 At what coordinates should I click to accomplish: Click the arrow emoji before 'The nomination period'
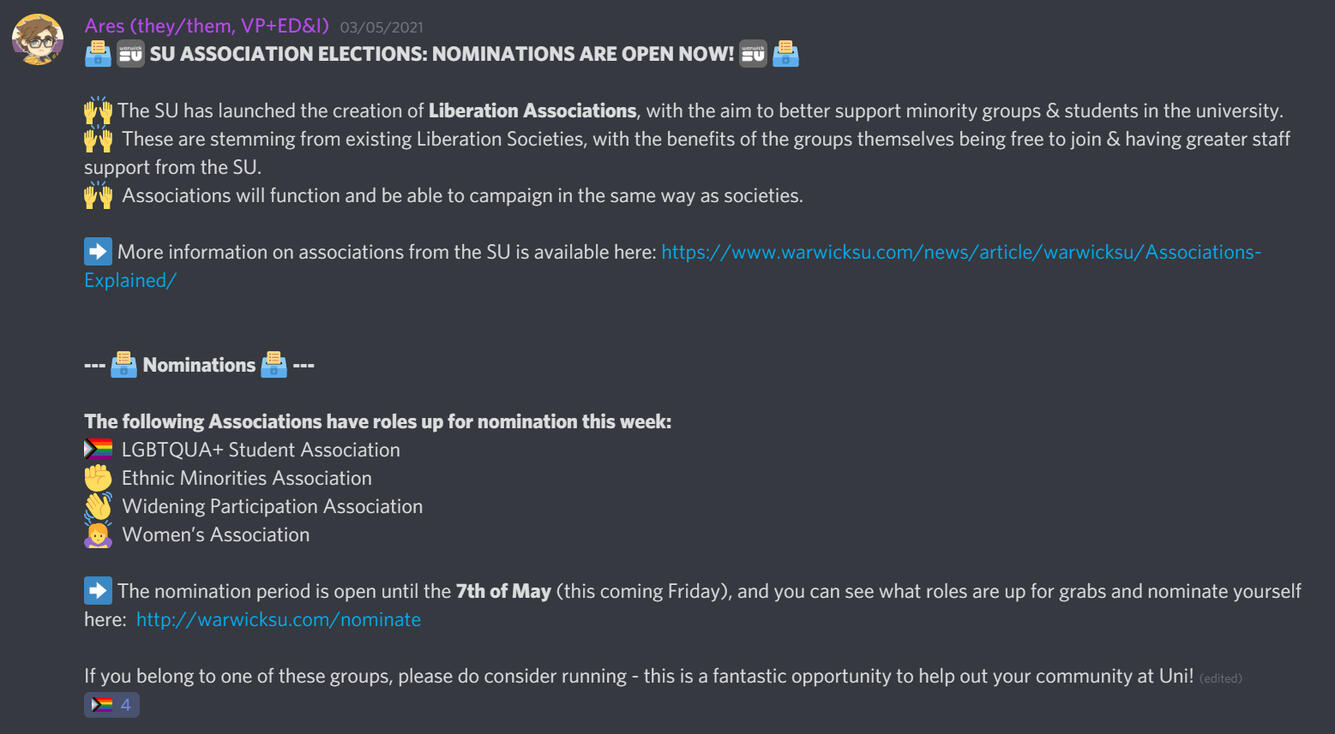click(98, 591)
